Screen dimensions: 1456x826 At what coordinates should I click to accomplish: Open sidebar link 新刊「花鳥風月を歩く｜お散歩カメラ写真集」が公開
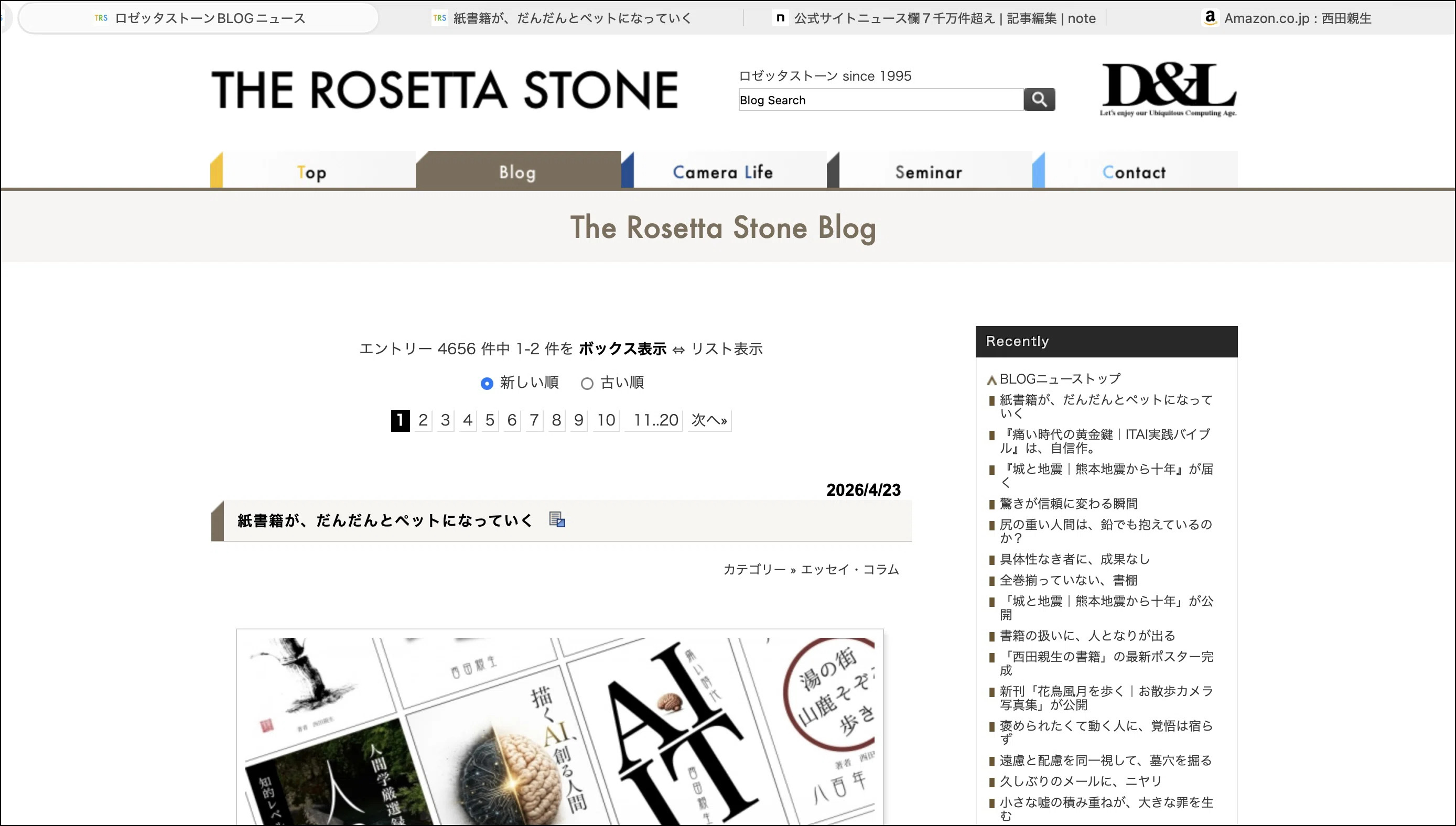tap(1106, 698)
